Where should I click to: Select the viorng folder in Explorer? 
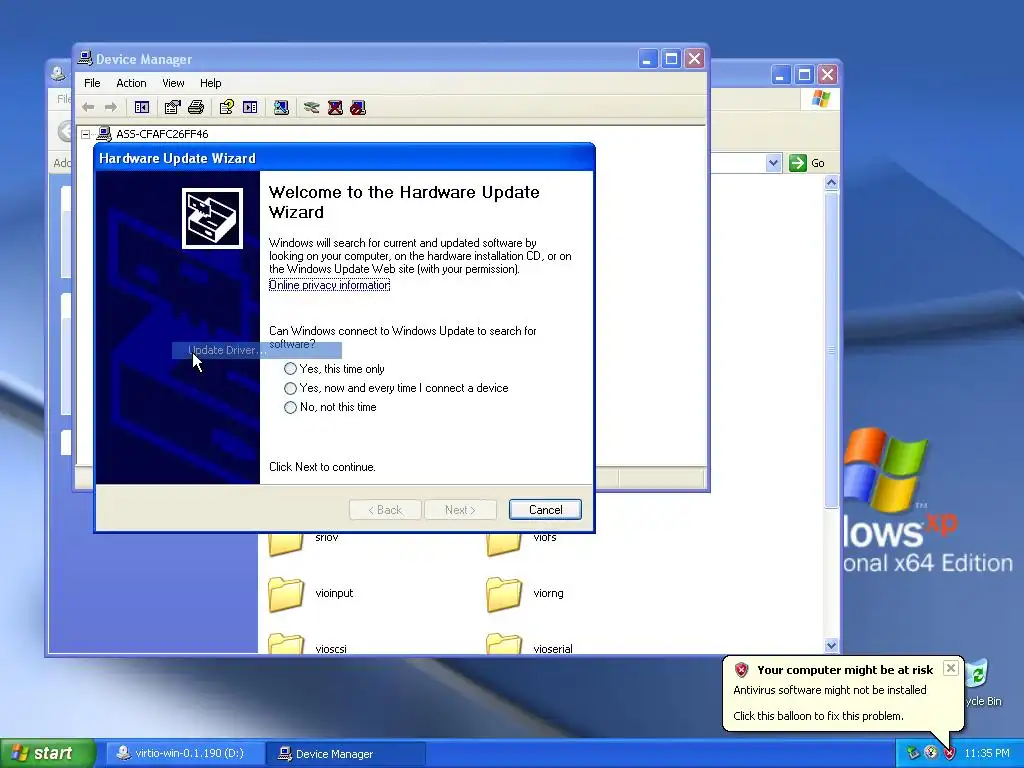[504, 594]
